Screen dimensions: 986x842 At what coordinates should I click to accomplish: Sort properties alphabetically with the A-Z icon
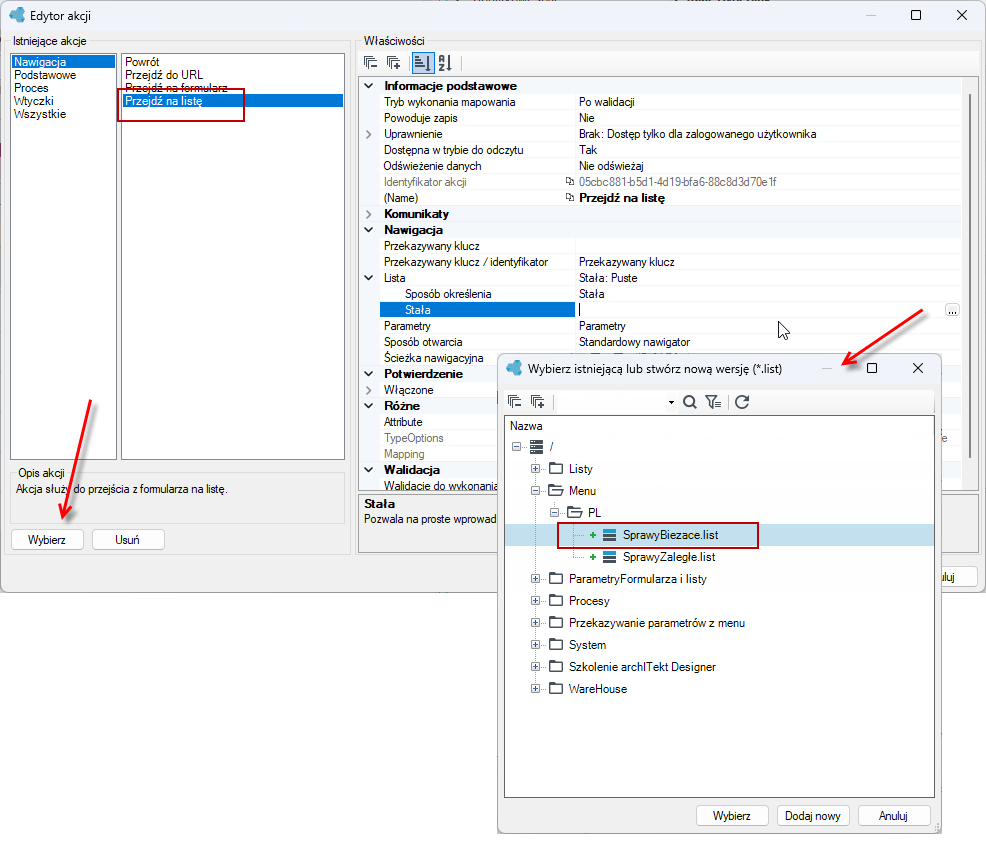tap(445, 63)
